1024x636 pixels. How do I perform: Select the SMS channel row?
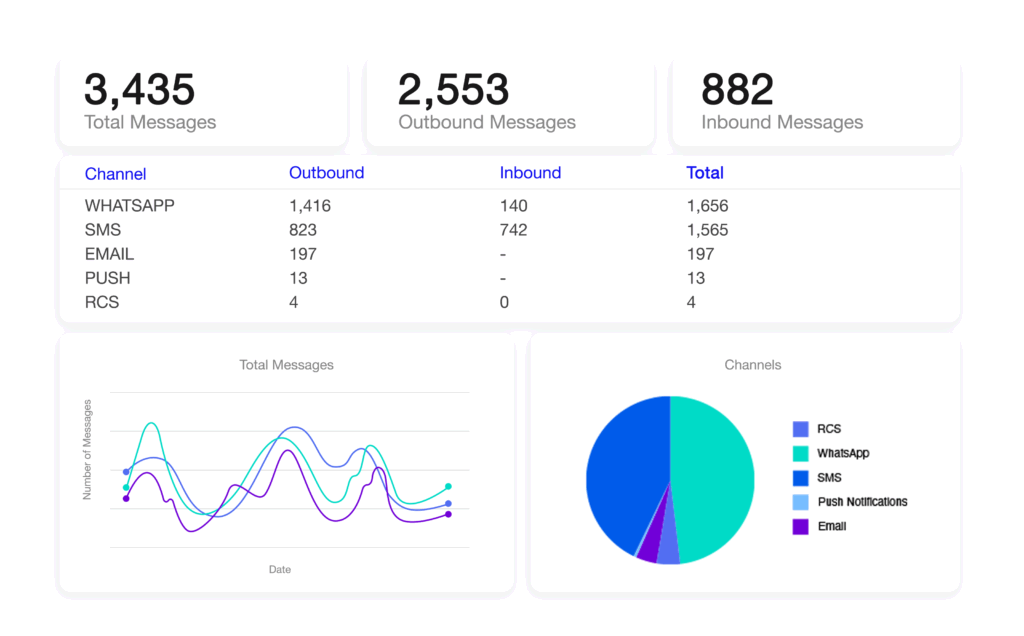pos(103,230)
